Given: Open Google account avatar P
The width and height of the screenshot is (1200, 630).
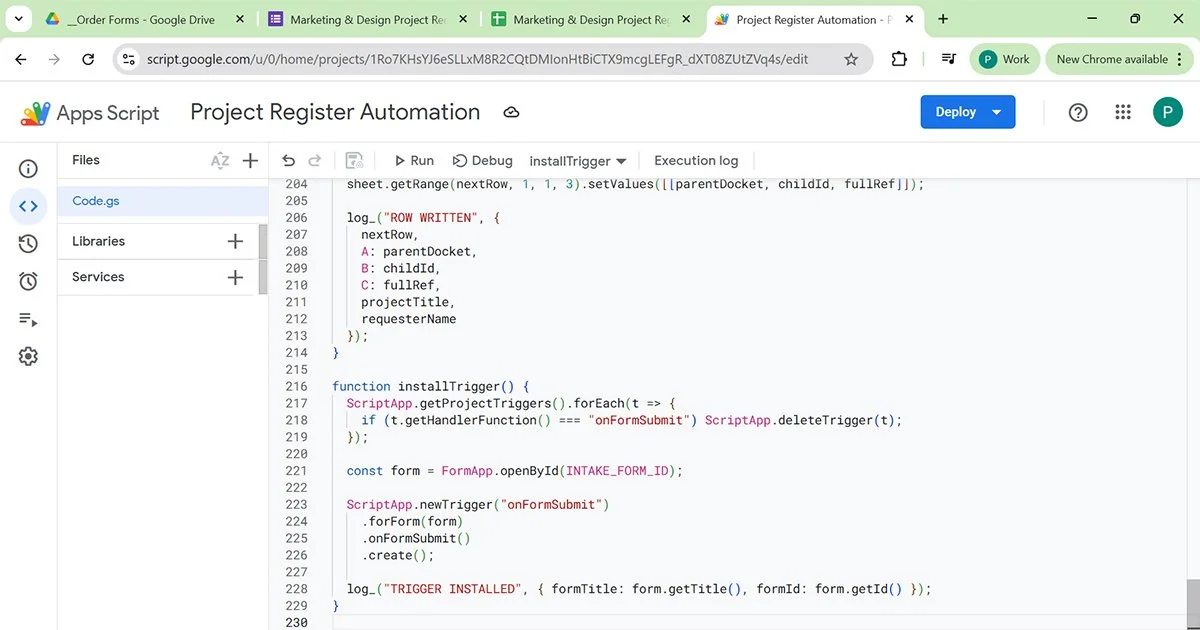Looking at the screenshot, I should click(1167, 112).
